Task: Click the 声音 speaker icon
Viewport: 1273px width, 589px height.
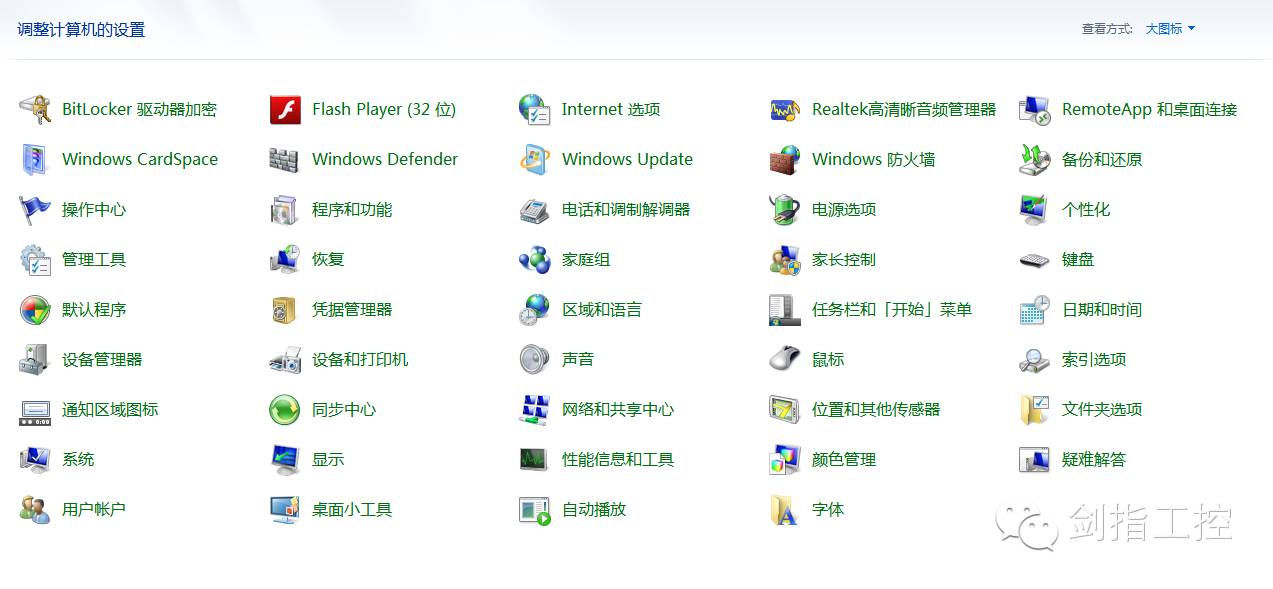Action: pos(535,359)
